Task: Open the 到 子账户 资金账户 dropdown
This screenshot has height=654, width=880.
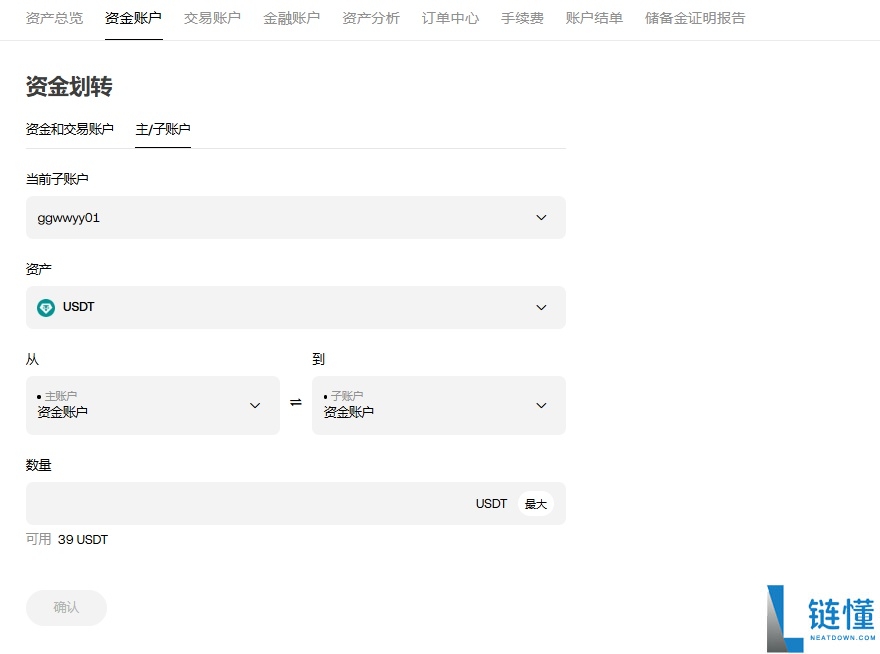Action: click(439, 405)
